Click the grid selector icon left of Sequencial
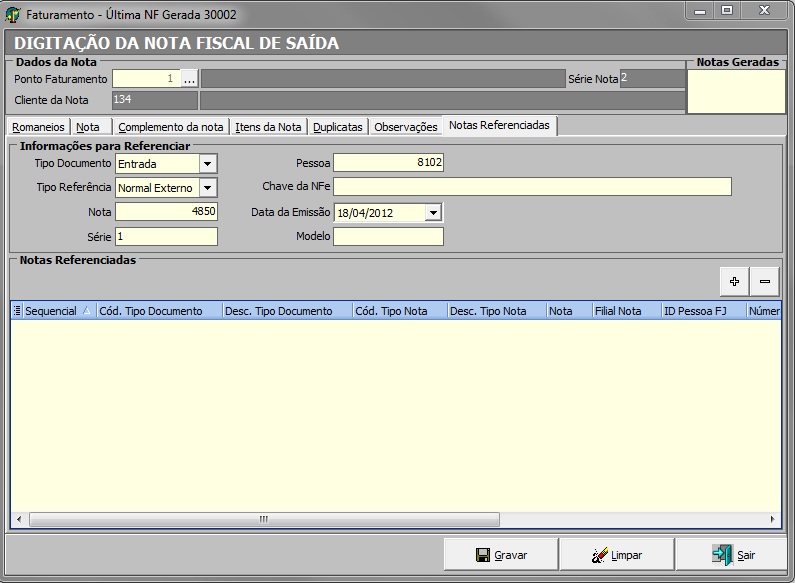This screenshot has width=795, height=583. 17,311
